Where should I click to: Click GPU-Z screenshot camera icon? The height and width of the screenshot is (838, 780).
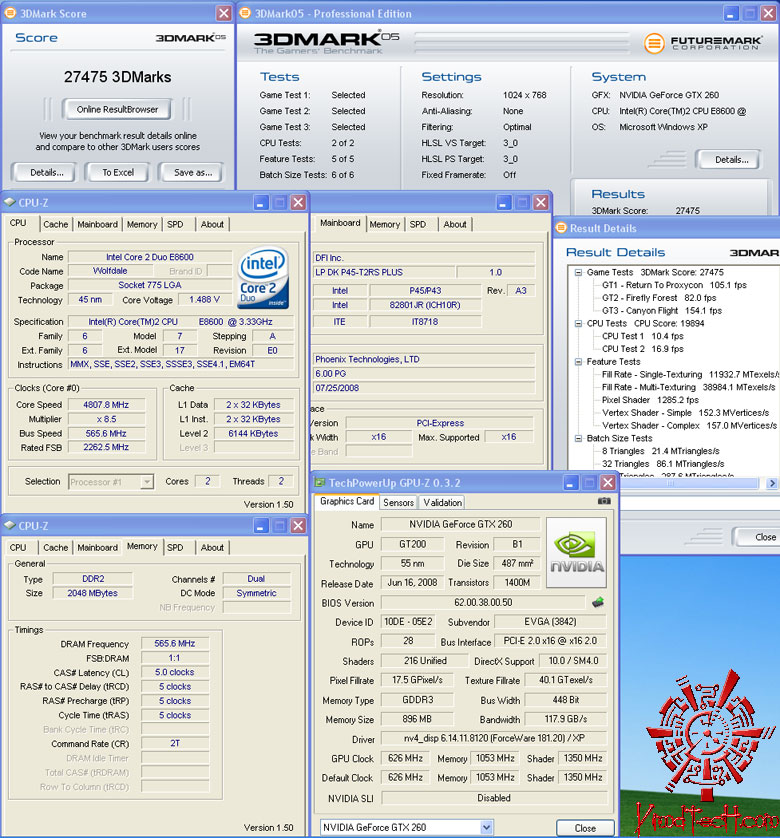(604, 501)
